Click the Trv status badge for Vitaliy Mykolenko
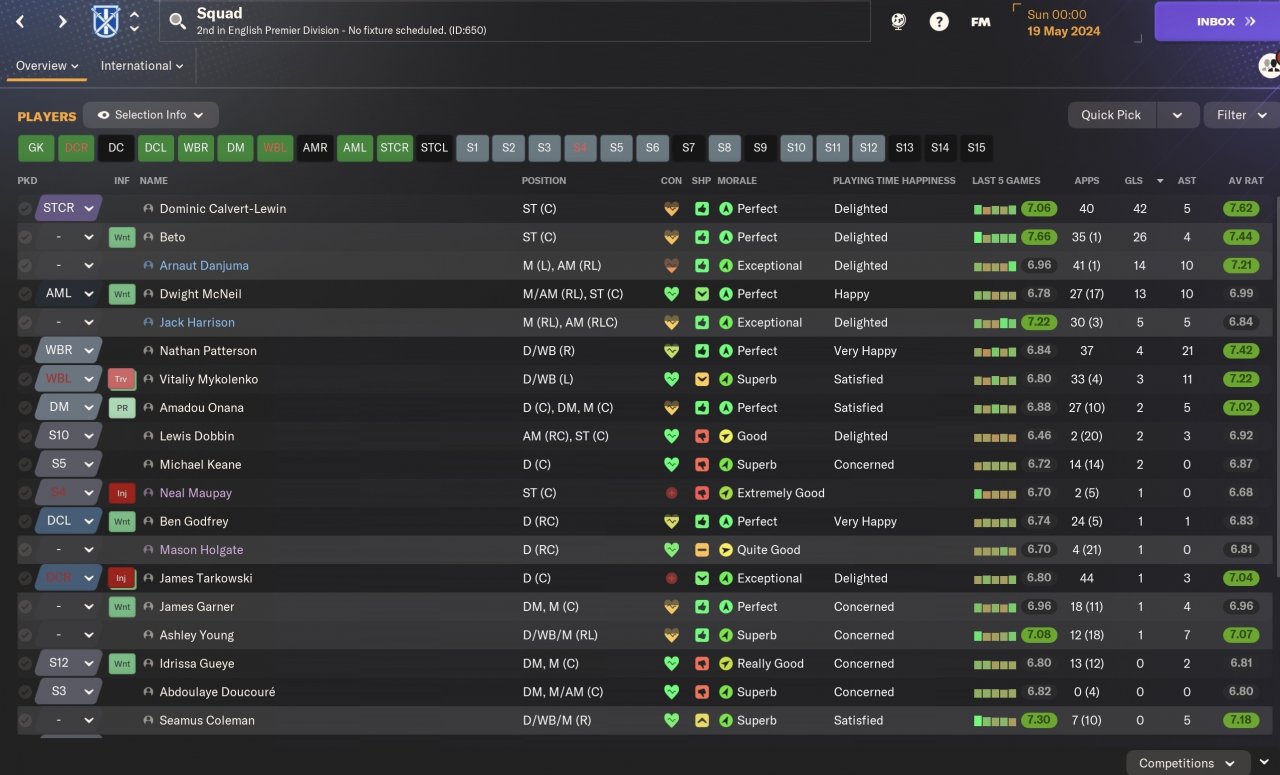 [122, 379]
